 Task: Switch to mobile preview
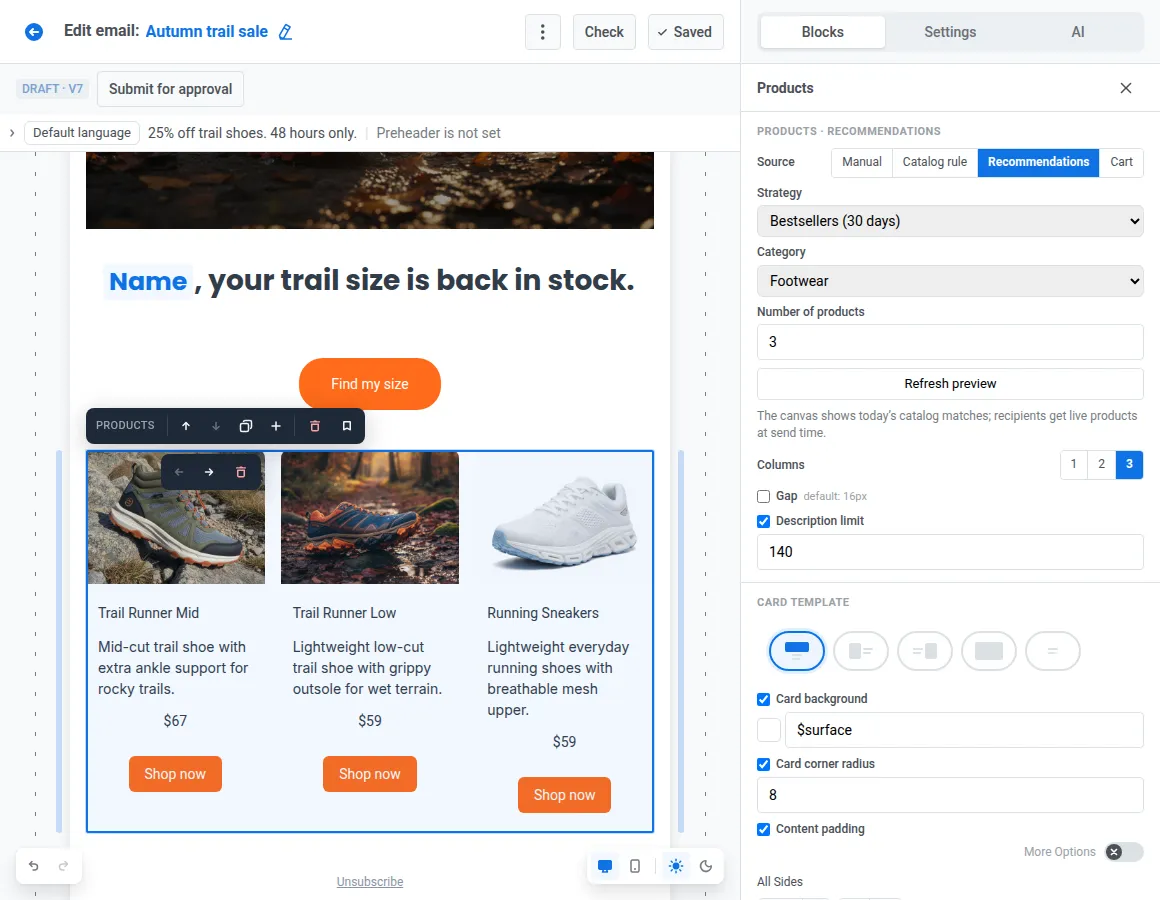coord(635,866)
